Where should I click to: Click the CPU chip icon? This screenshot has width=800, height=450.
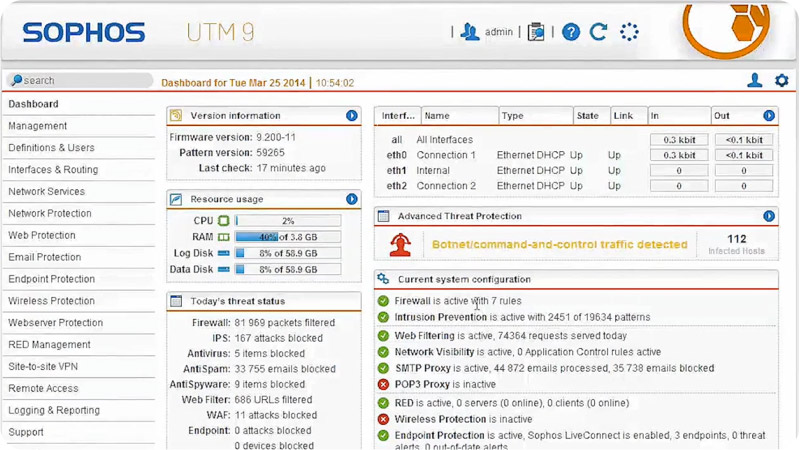(x=223, y=220)
